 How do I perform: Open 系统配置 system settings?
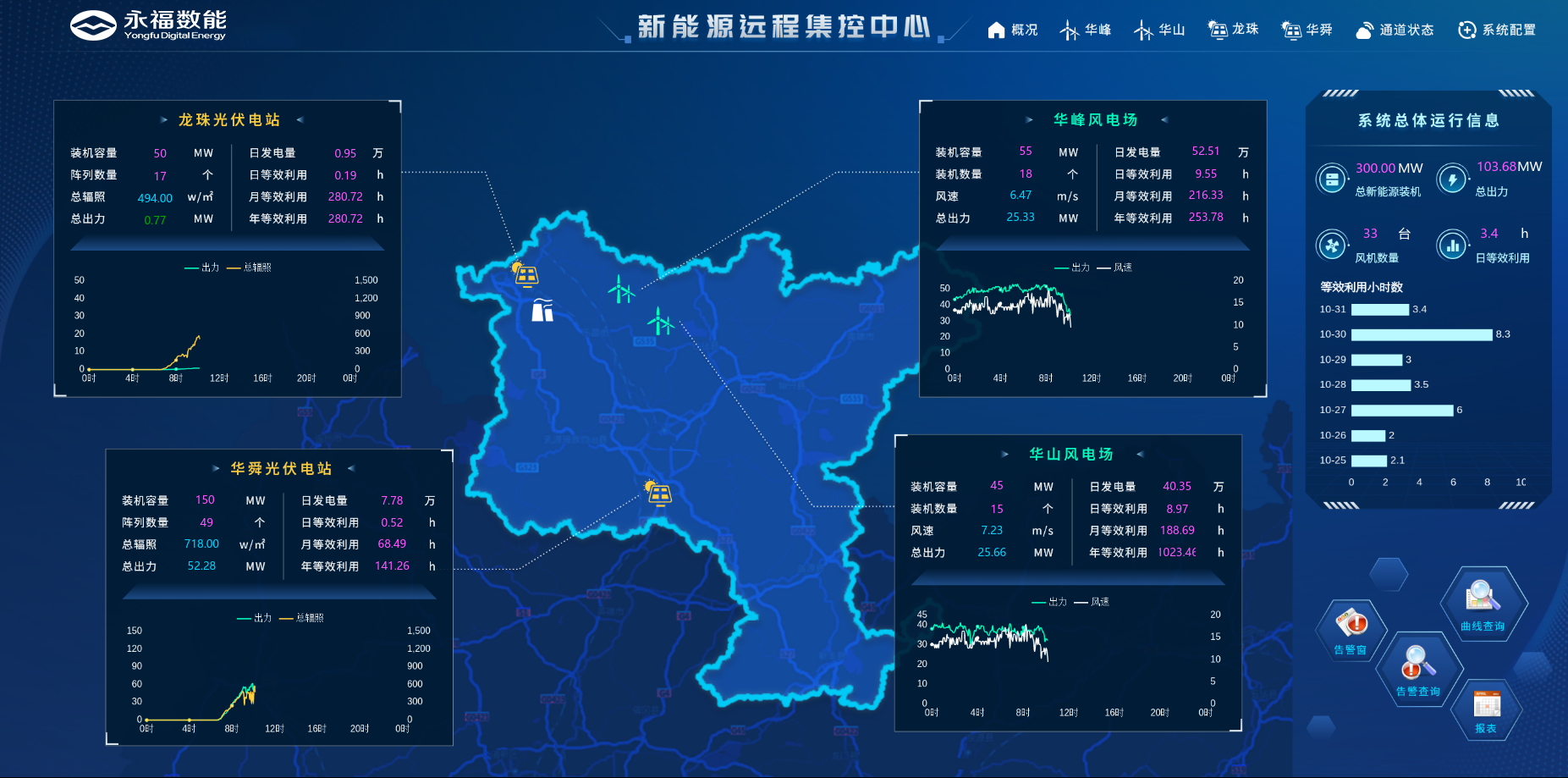pyautogui.click(x=1497, y=30)
